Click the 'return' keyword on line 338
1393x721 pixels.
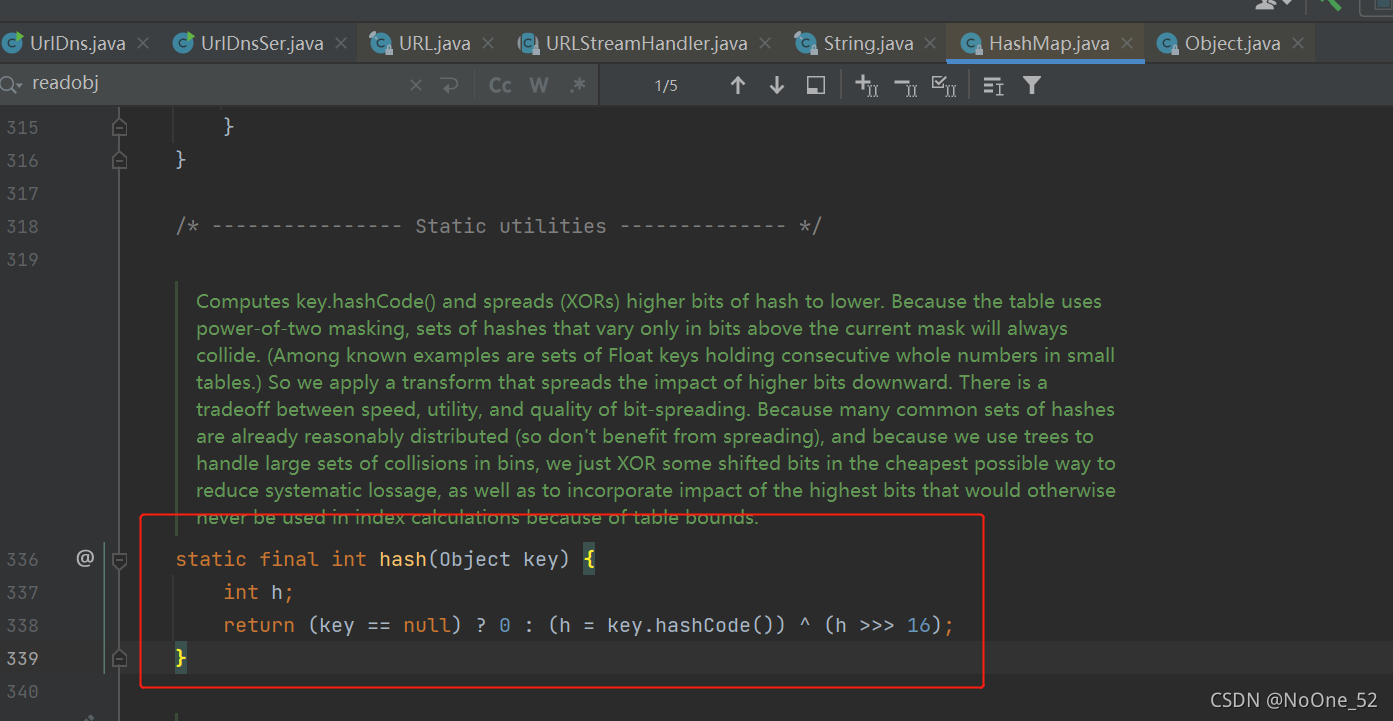(x=259, y=625)
